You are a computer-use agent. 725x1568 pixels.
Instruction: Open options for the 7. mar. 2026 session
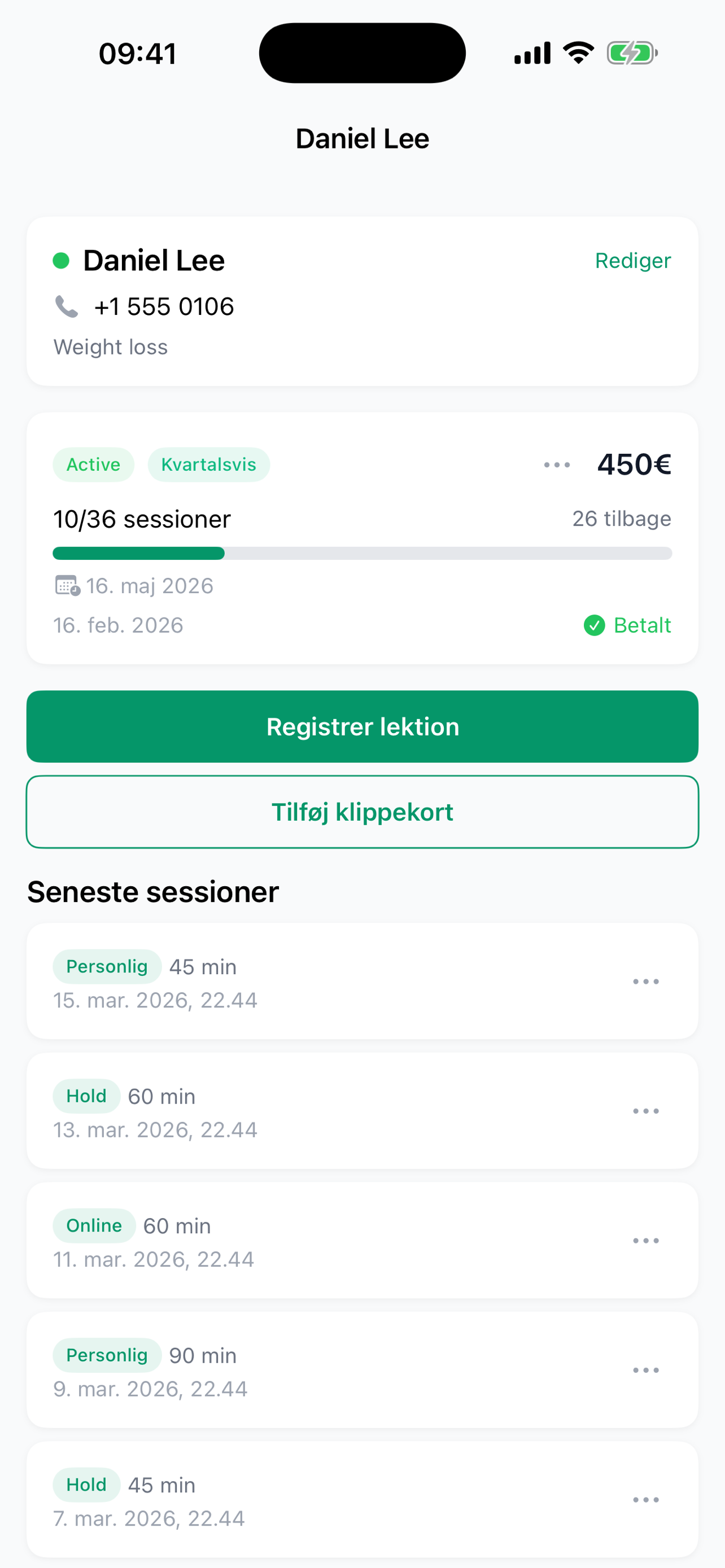[645, 1500]
